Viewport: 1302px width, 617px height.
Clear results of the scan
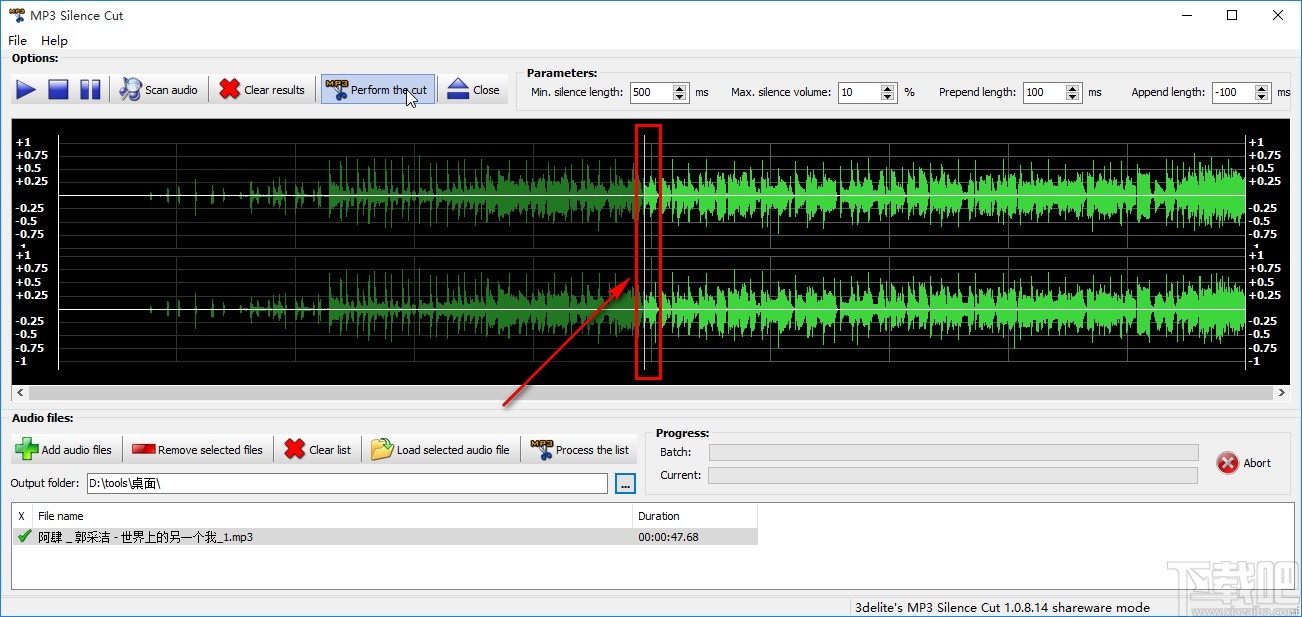[262, 90]
